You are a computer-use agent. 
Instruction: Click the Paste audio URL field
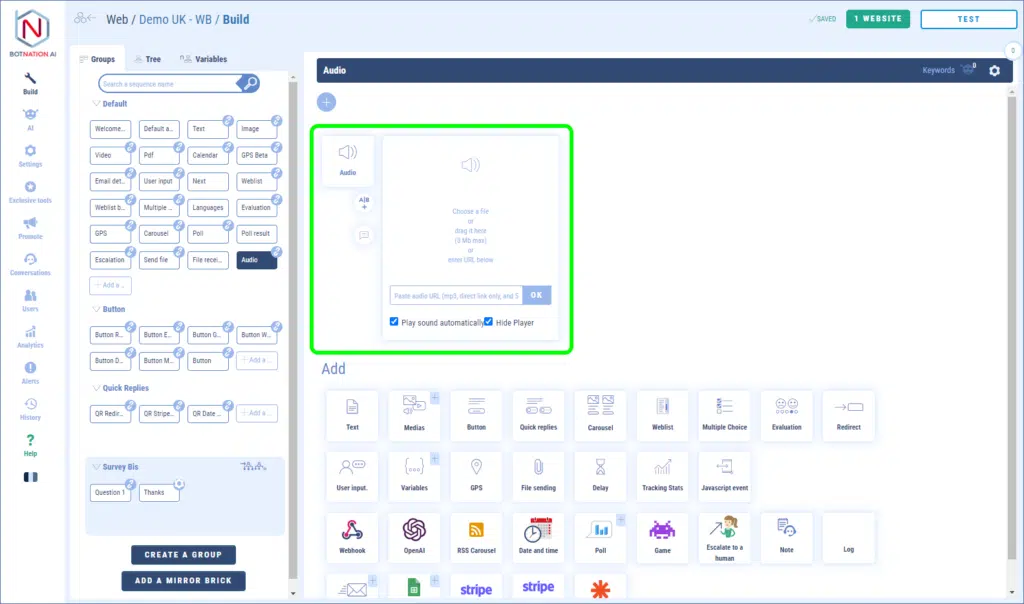coord(455,296)
